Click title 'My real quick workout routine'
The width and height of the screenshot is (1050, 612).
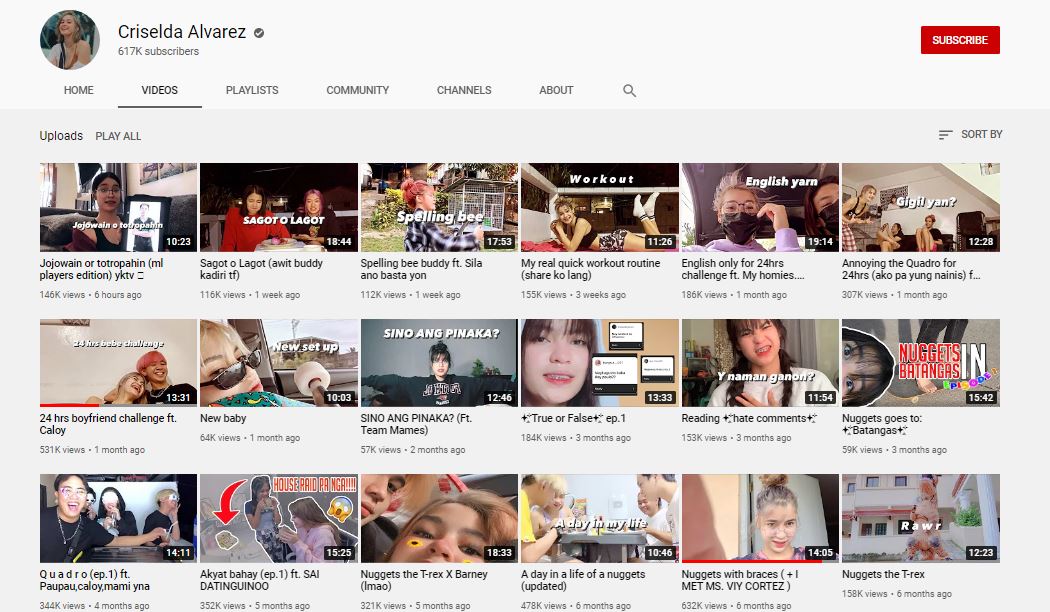point(591,269)
